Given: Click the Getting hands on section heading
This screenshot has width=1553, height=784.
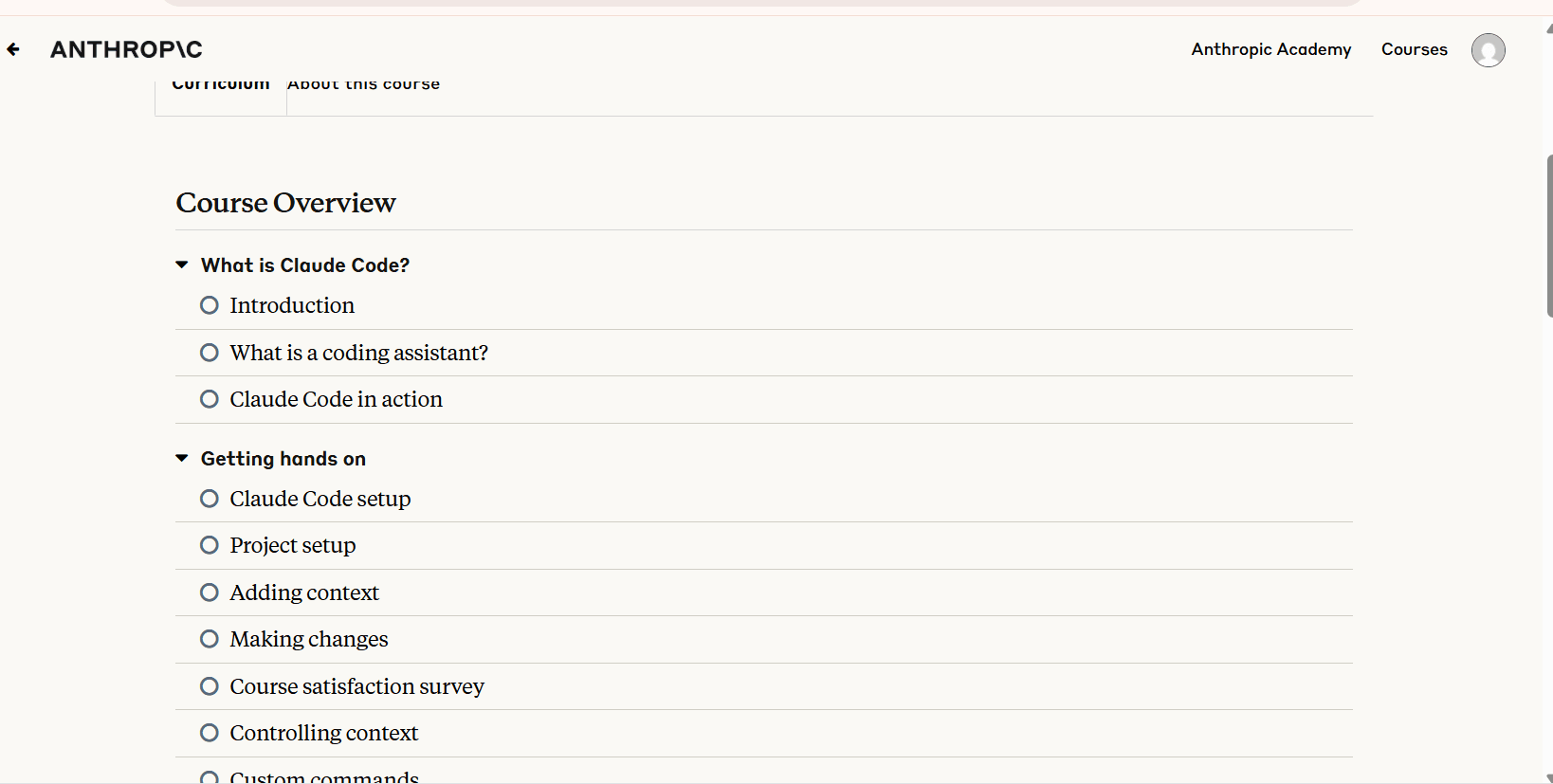Looking at the screenshot, I should [x=283, y=459].
